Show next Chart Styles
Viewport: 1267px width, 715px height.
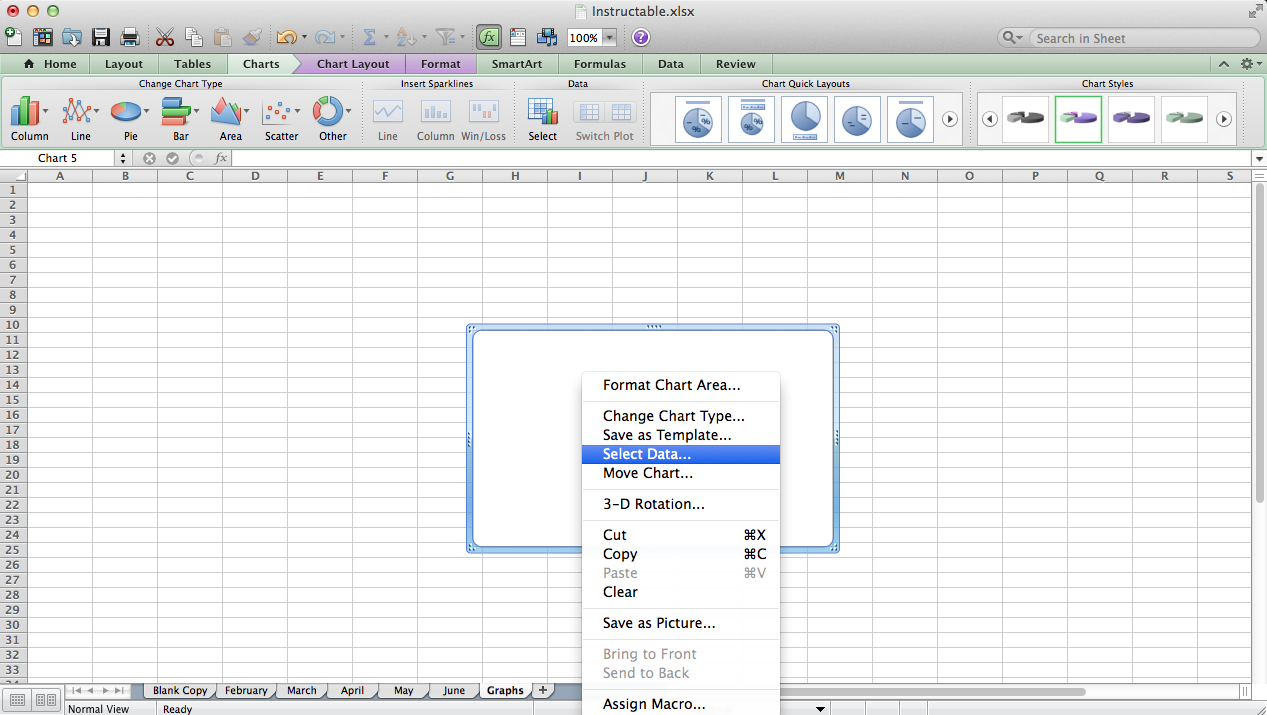[x=1223, y=119]
